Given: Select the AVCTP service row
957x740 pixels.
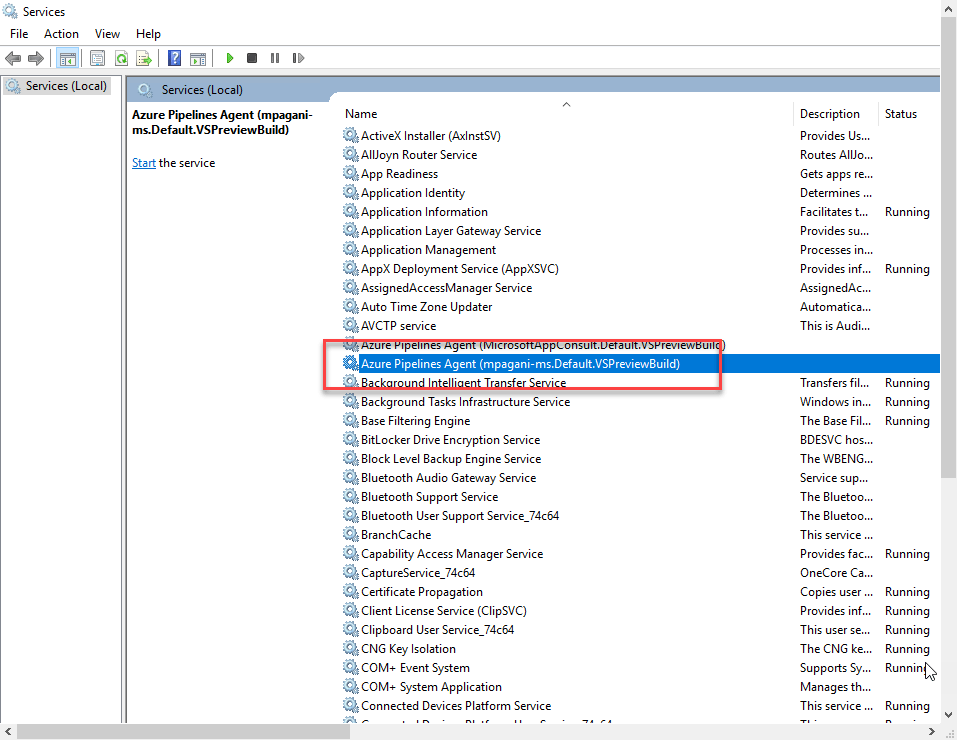Looking at the screenshot, I should 398,325.
